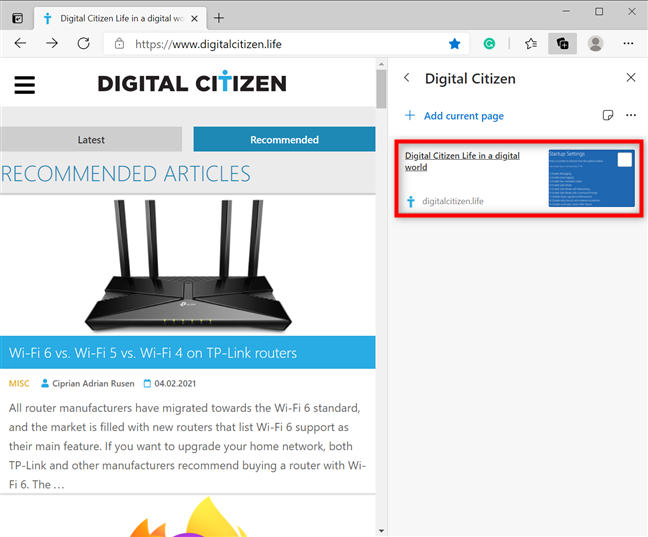The height and width of the screenshot is (537, 648).
Task: Open the Grammarly extension icon
Action: coord(489,43)
